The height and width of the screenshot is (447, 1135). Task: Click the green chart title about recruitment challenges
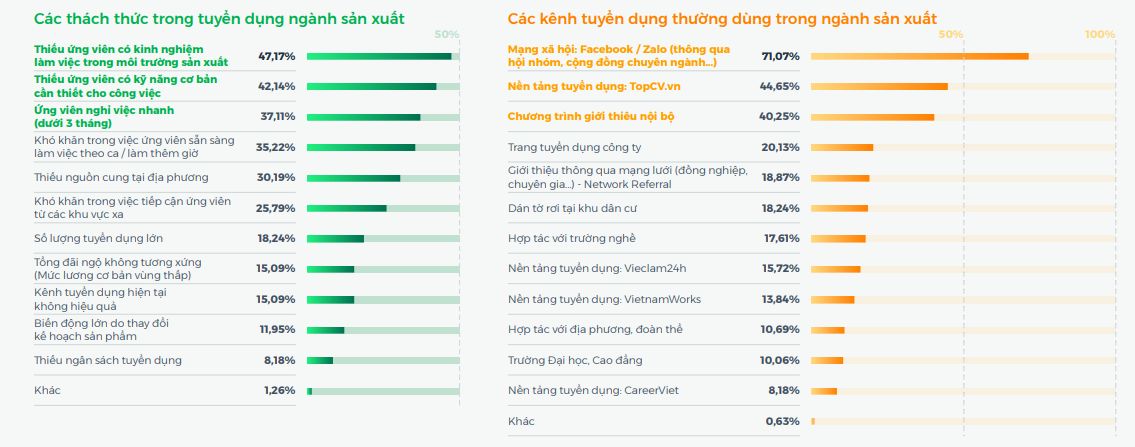(x=220, y=19)
